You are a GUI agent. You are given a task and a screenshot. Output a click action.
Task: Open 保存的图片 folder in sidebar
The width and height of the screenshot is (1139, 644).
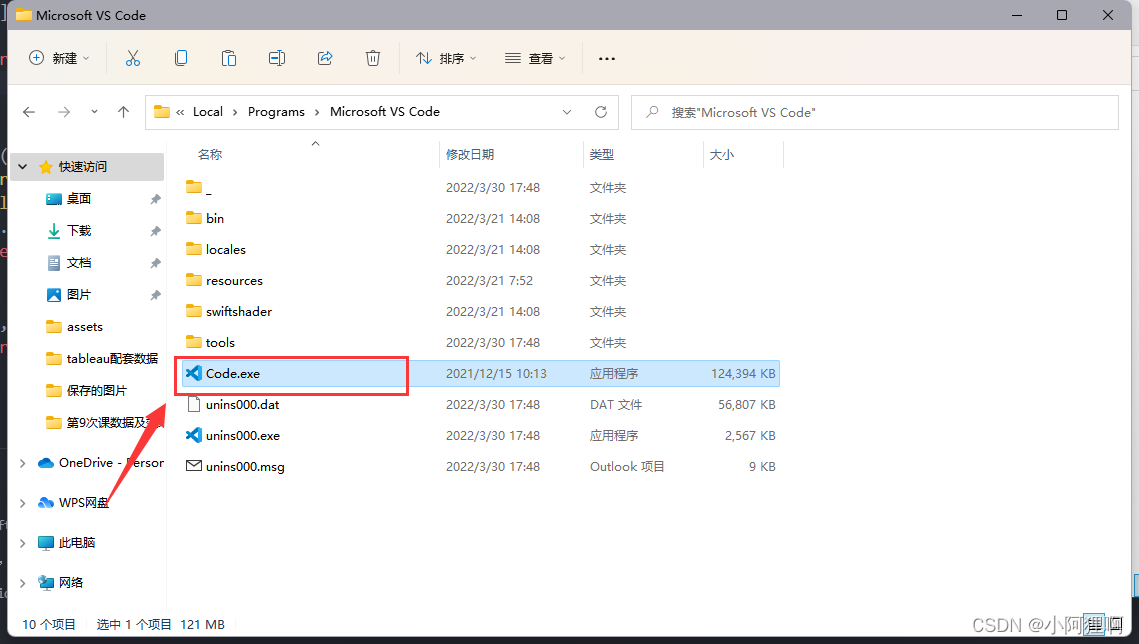click(x=97, y=391)
